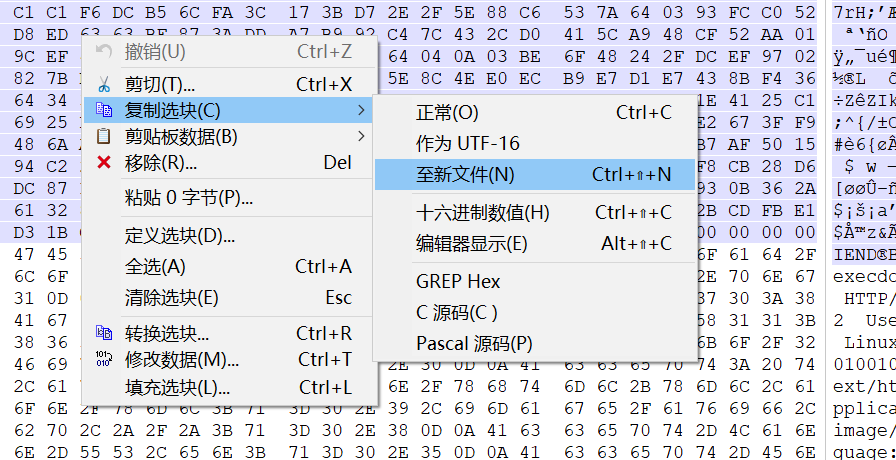Click the red X Remove icon
Screen dimensions: 896x460
click(103, 162)
